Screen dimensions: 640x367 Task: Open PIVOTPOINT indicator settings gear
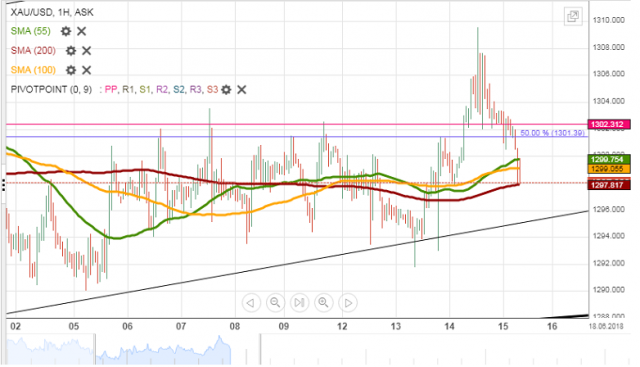[x=226, y=89]
